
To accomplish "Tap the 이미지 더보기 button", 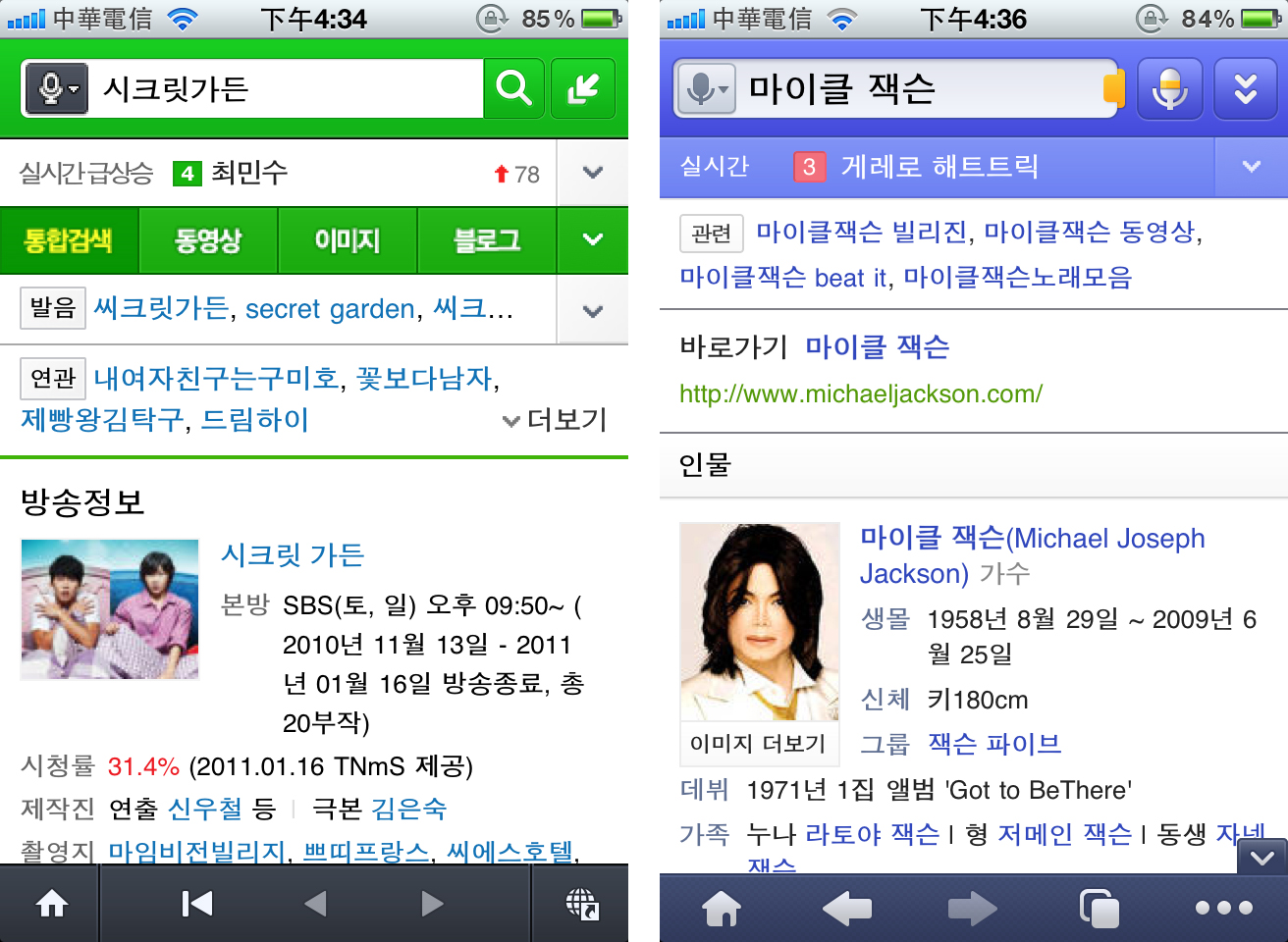I will point(759,744).
